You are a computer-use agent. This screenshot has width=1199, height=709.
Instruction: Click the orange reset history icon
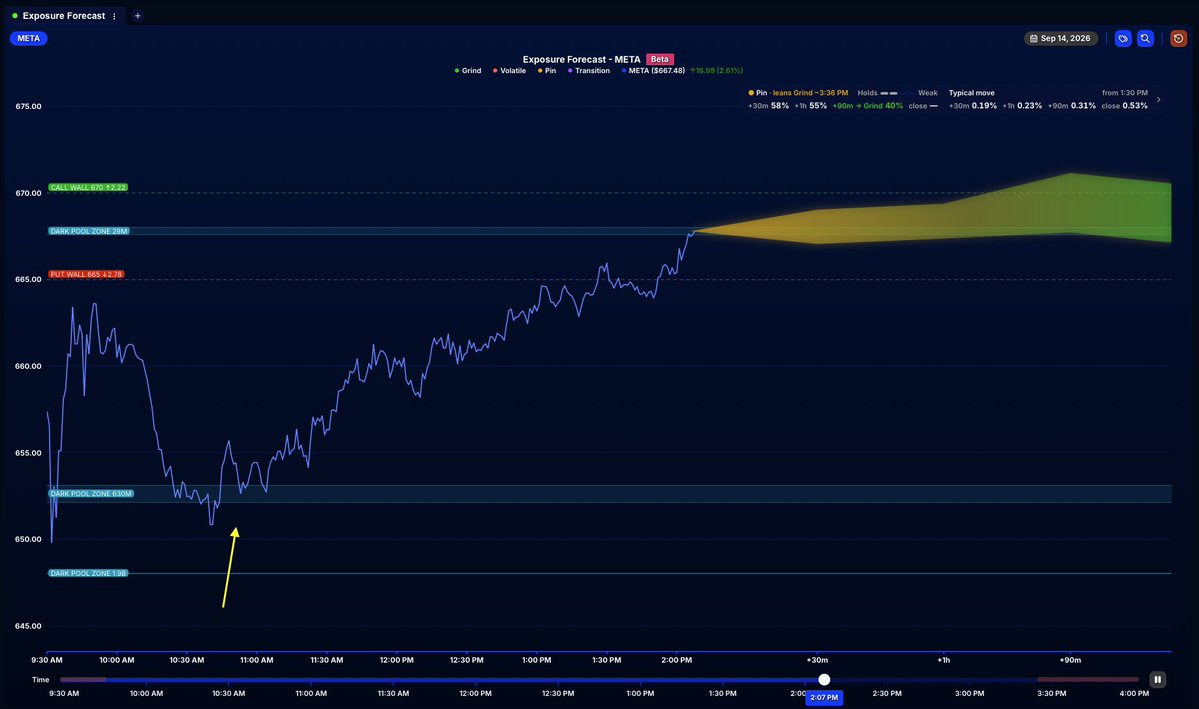click(1178, 38)
